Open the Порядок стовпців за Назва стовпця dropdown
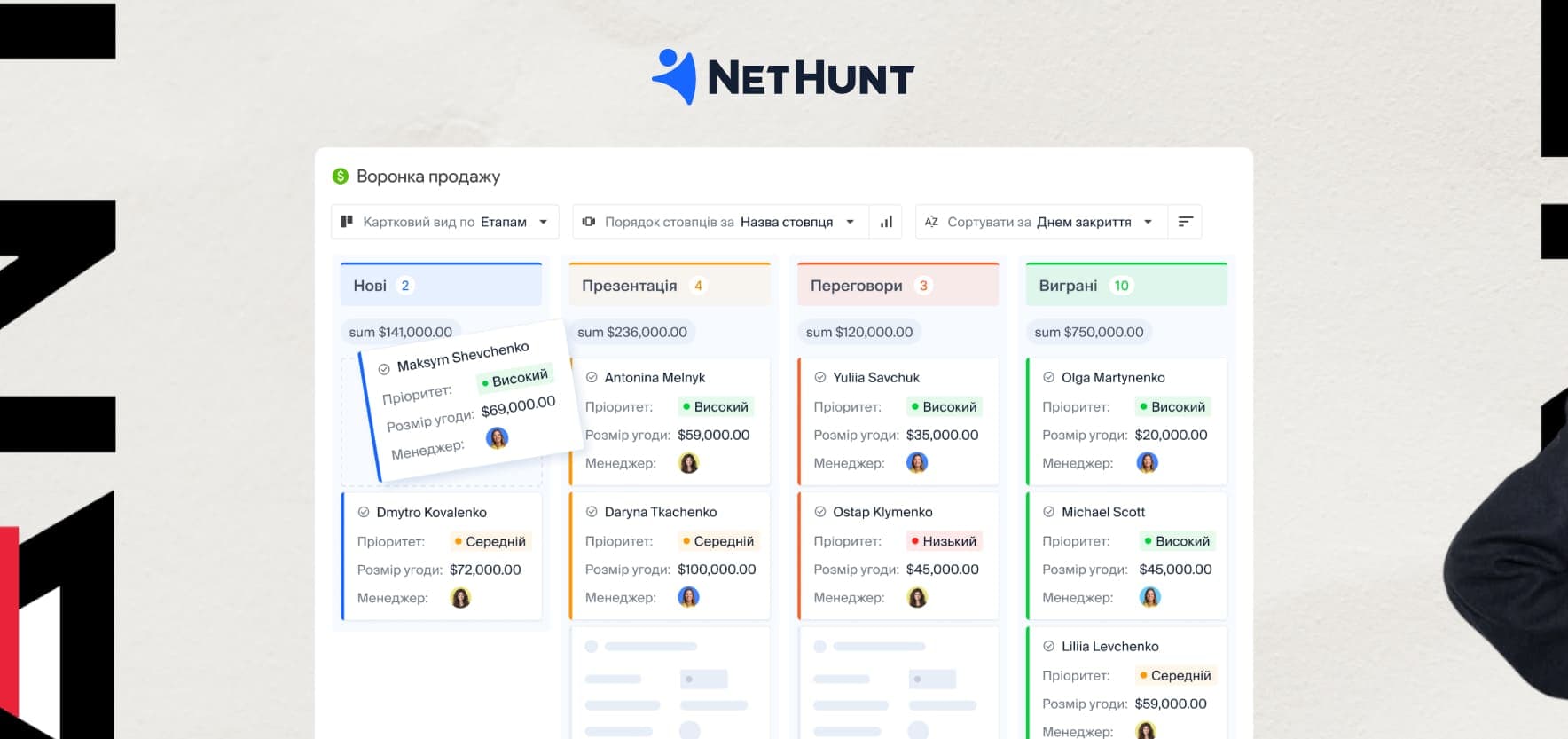1568x739 pixels. click(x=720, y=222)
